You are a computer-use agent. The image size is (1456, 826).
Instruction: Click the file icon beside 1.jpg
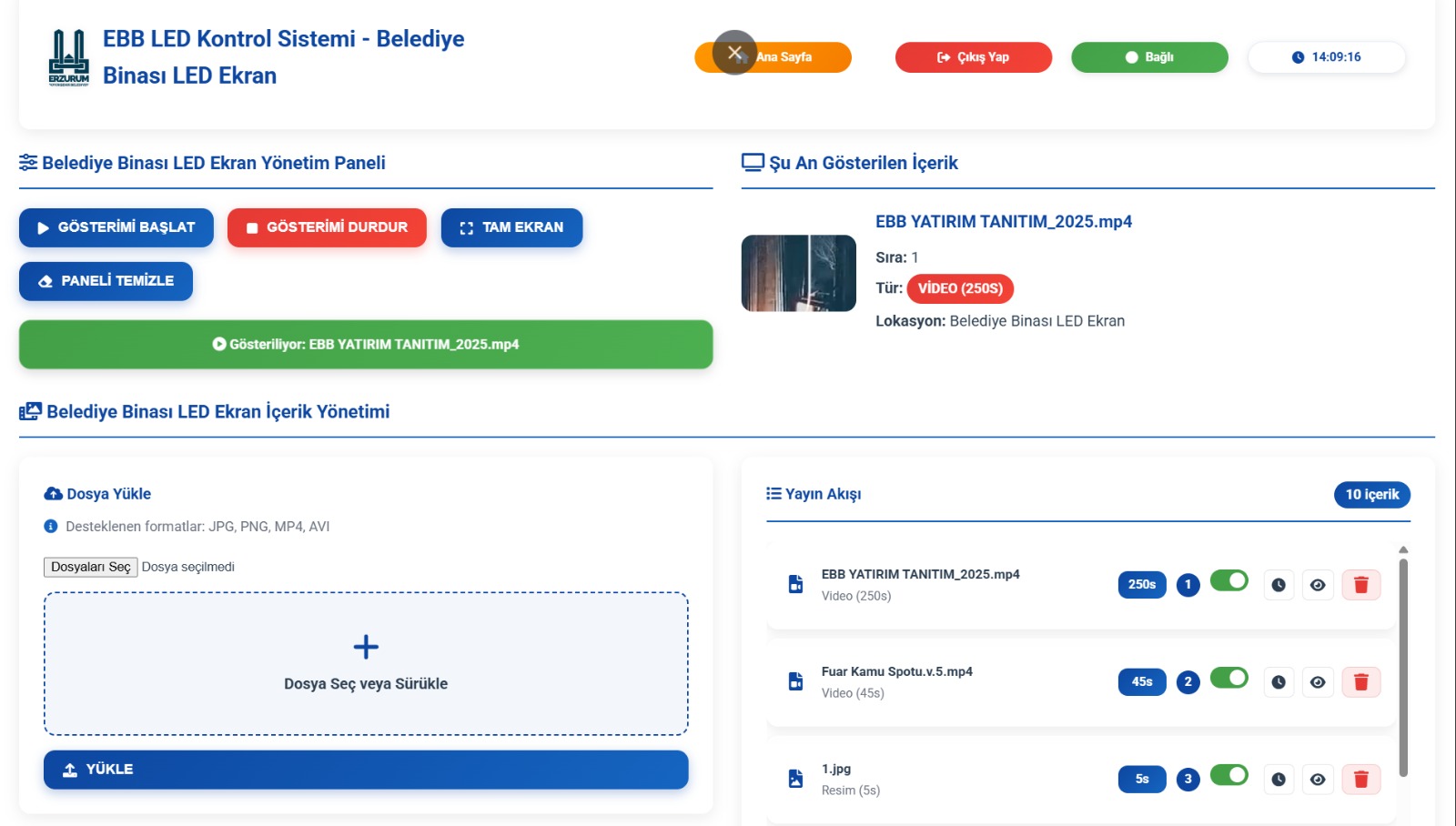pos(795,779)
